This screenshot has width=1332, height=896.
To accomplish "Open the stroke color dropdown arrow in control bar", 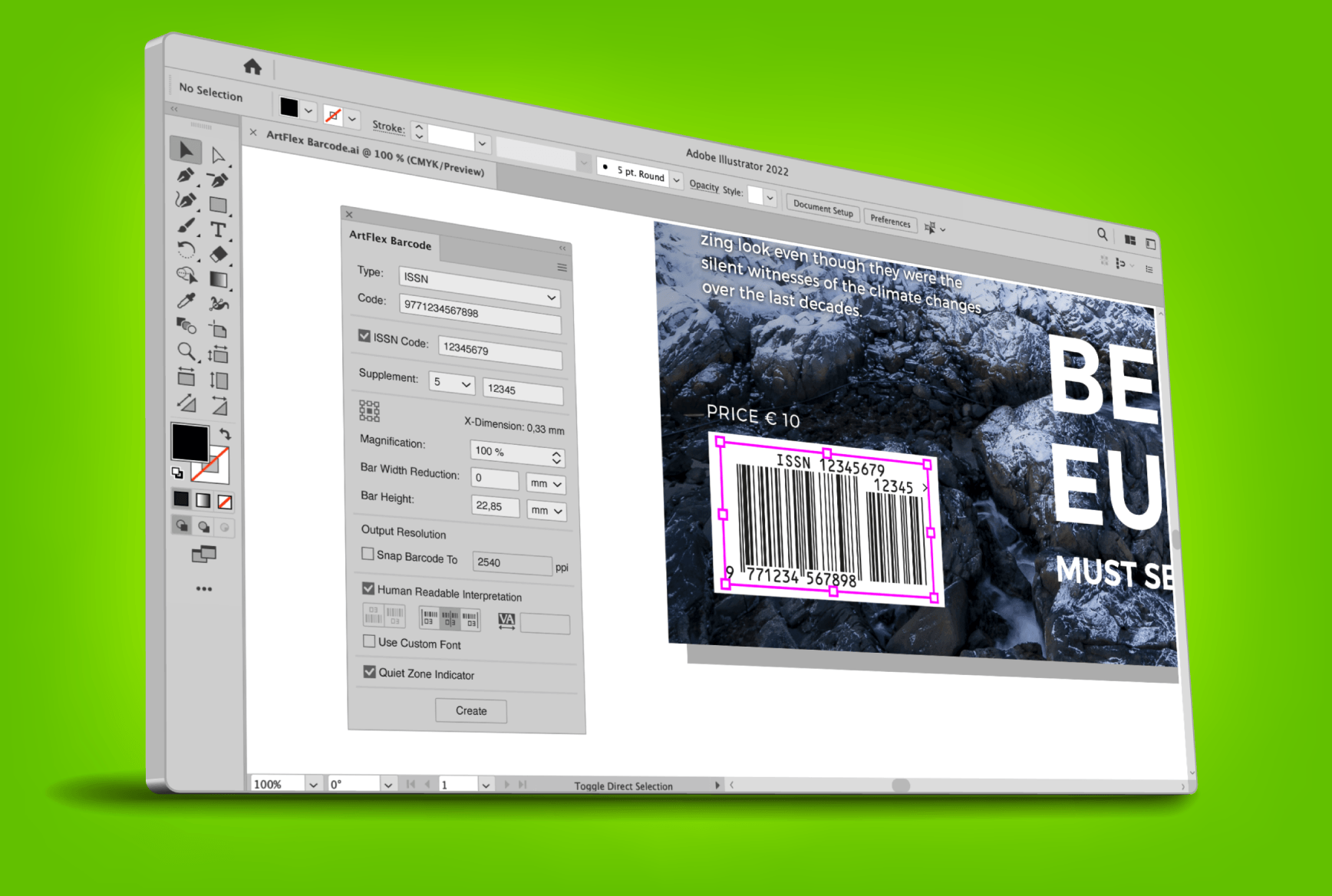I will [x=352, y=119].
